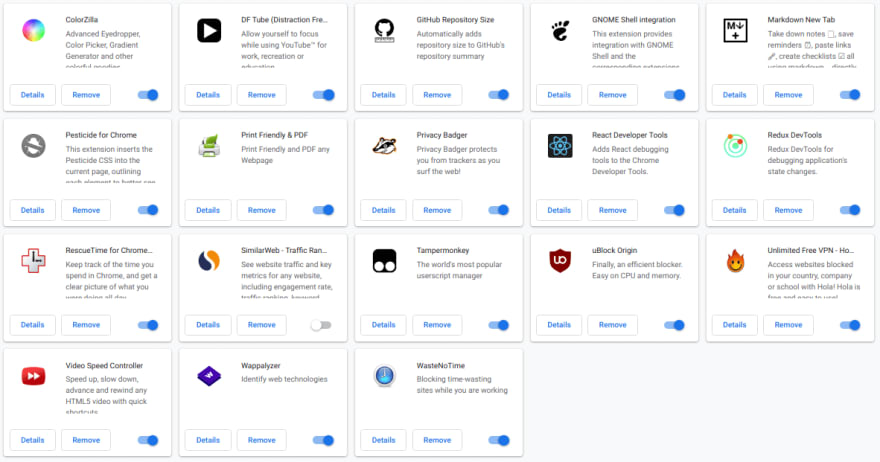Click the Redux DevTools icon

tap(735, 146)
